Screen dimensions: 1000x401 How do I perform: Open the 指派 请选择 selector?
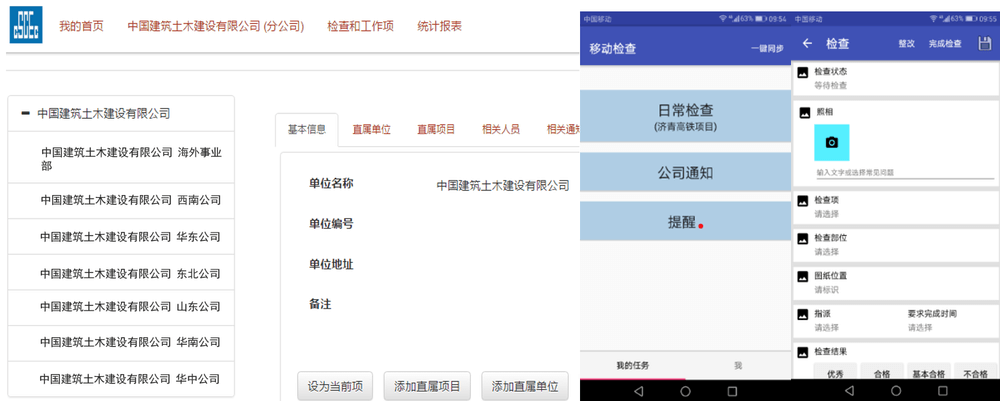click(827, 328)
